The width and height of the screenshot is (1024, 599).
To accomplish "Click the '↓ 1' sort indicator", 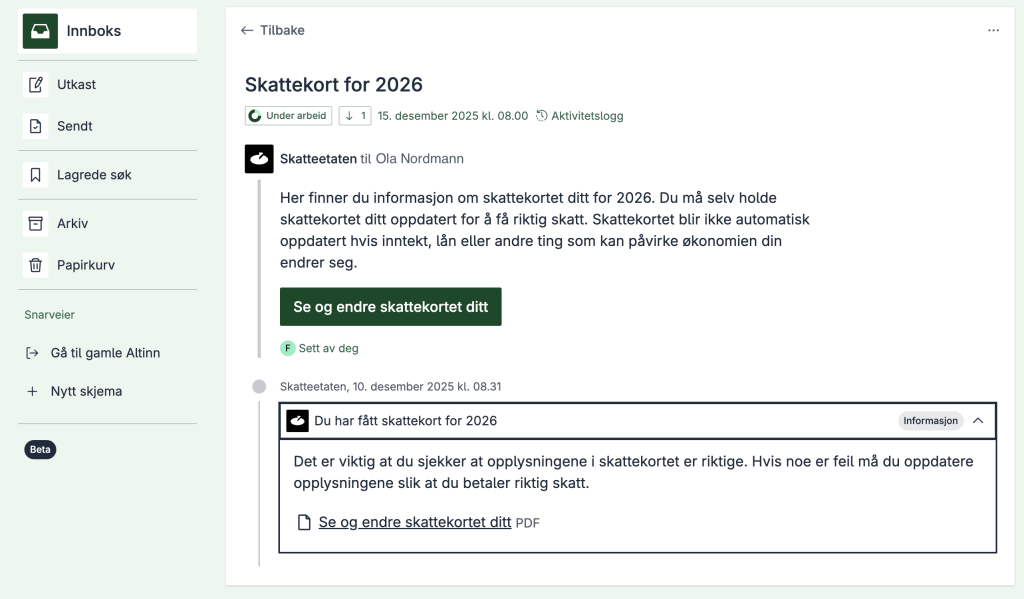I will pyautogui.click(x=354, y=115).
